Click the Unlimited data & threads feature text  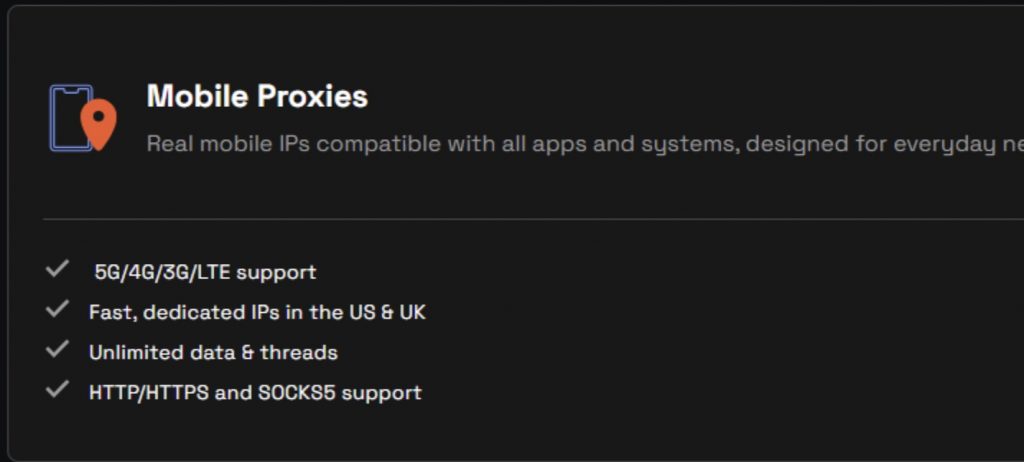point(213,353)
